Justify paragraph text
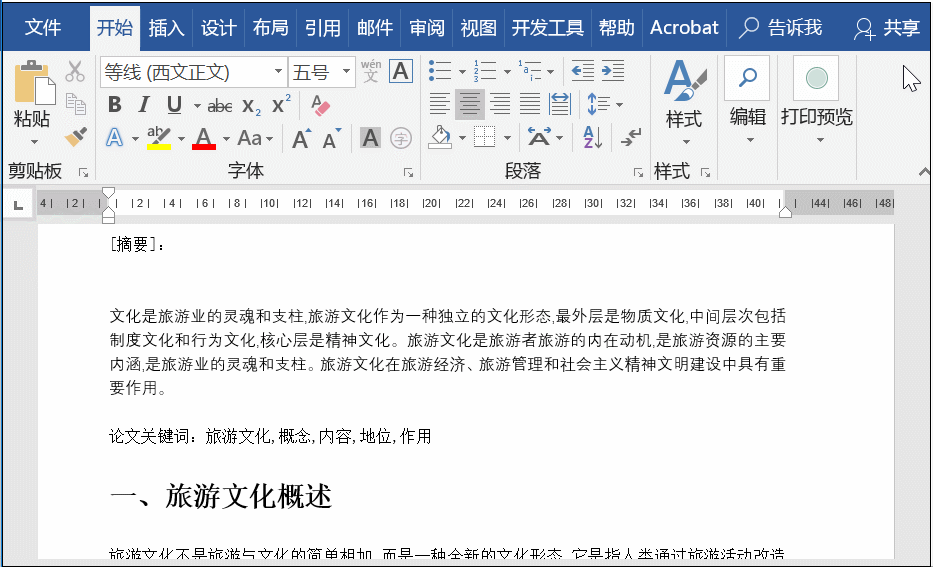The height and width of the screenshot is (567, 933). 530,104
